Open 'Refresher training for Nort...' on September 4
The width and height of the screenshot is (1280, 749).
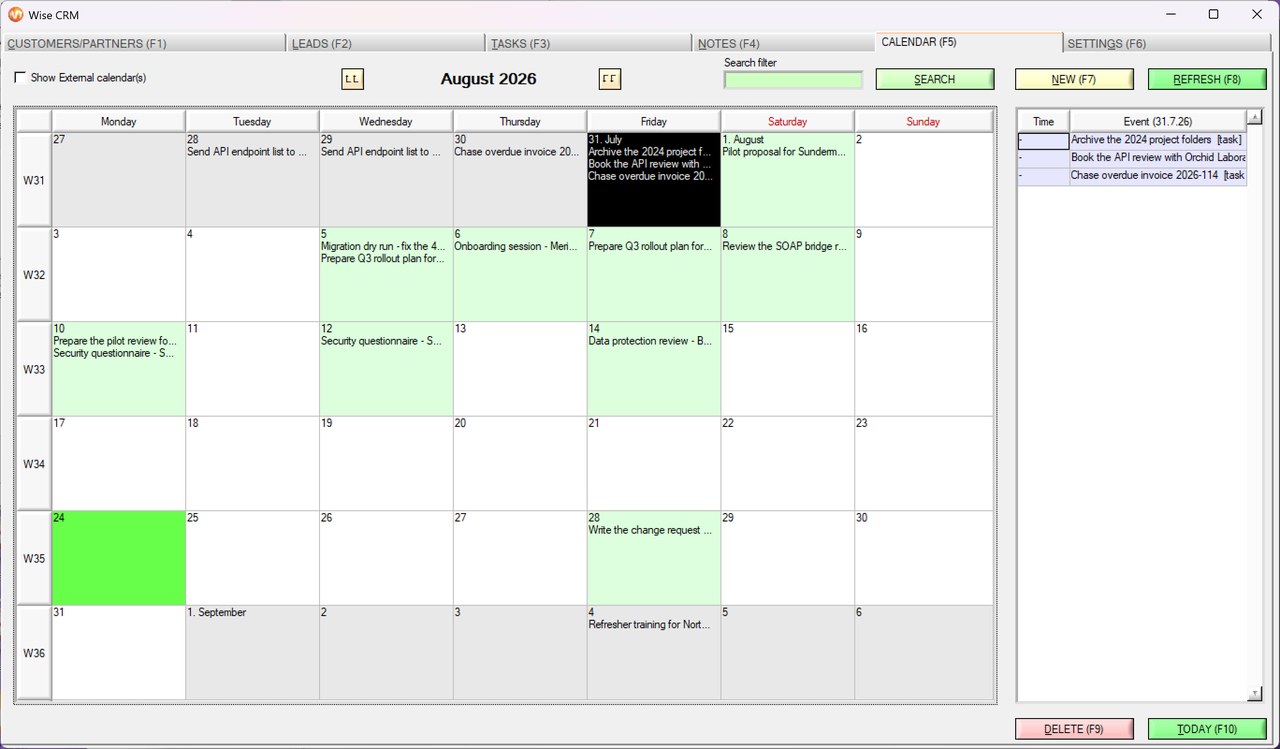click(649, 625)
